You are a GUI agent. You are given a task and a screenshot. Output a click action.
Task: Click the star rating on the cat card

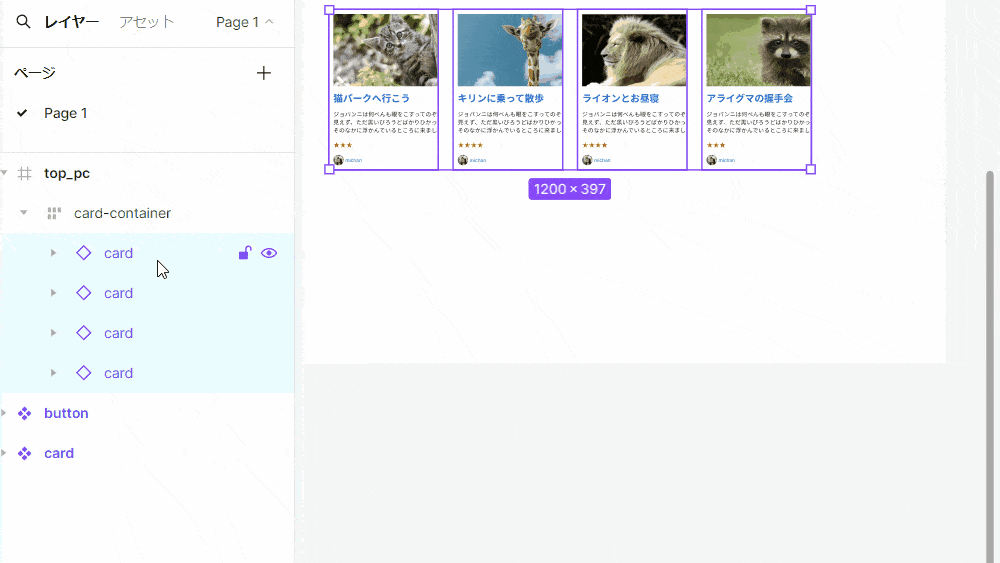pyautogui.click(x=342, y=145)
